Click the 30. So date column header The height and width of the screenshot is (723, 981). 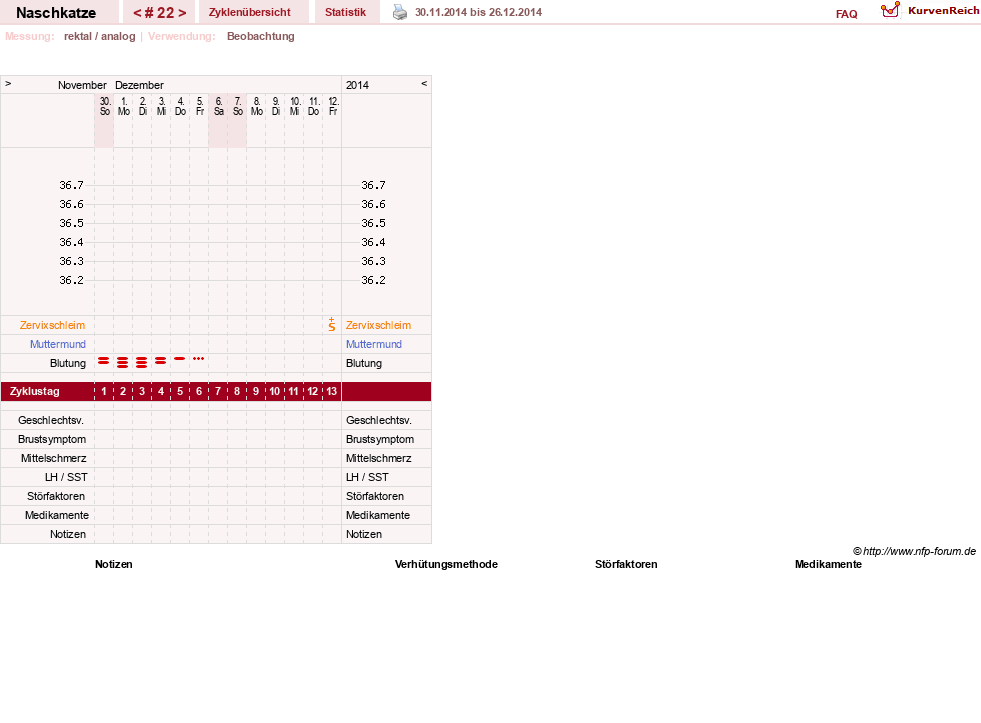[x=104, y=106]
